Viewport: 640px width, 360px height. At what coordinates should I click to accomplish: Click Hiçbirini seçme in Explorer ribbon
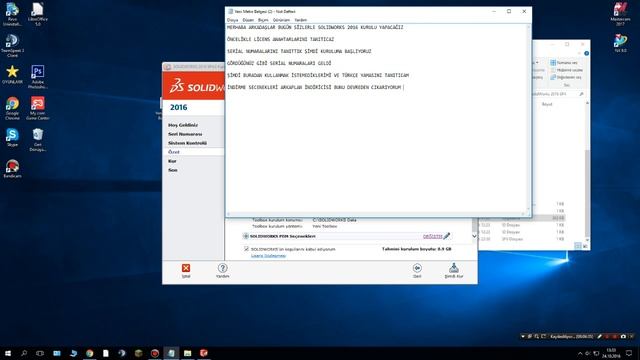567,70
